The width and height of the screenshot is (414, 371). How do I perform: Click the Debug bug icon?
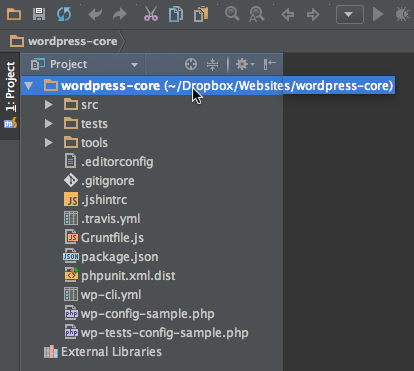pyautogui.click(x=403, y=15)
